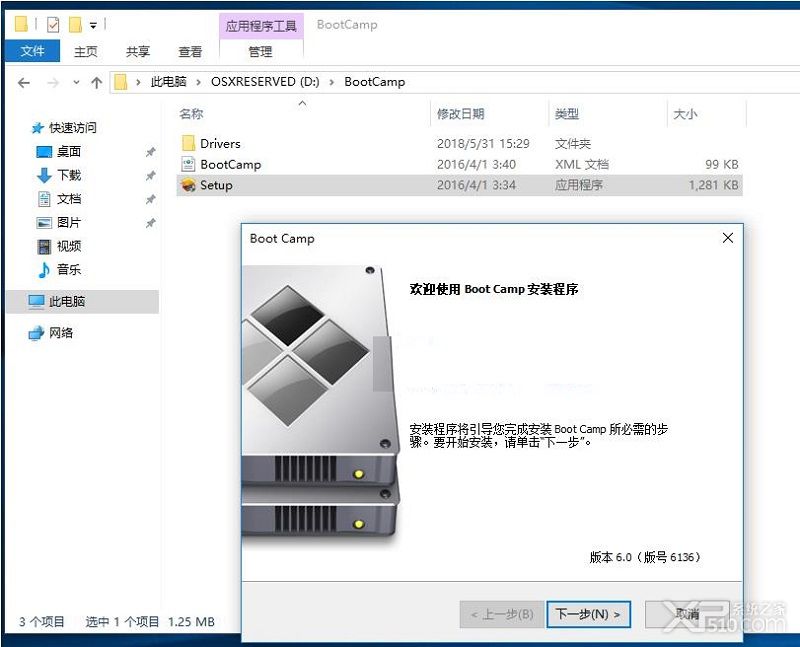Click the folder icon in quick access toolbar
This screenshot has width=800, height=647.
21,24
